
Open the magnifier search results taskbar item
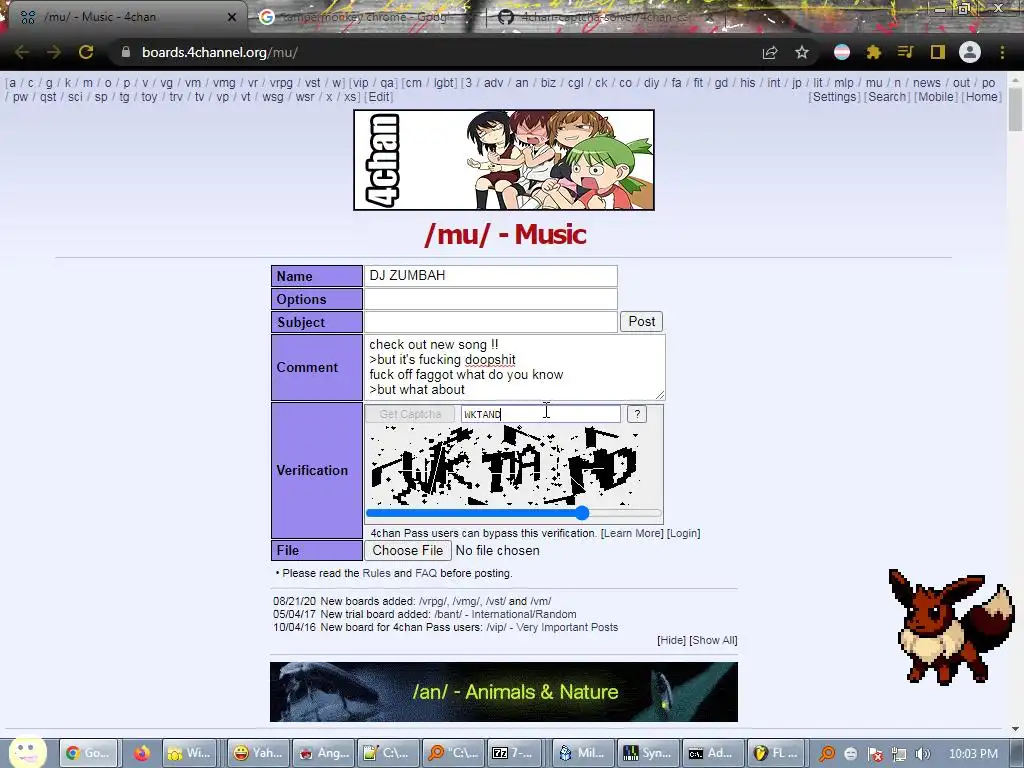point(452,753)
